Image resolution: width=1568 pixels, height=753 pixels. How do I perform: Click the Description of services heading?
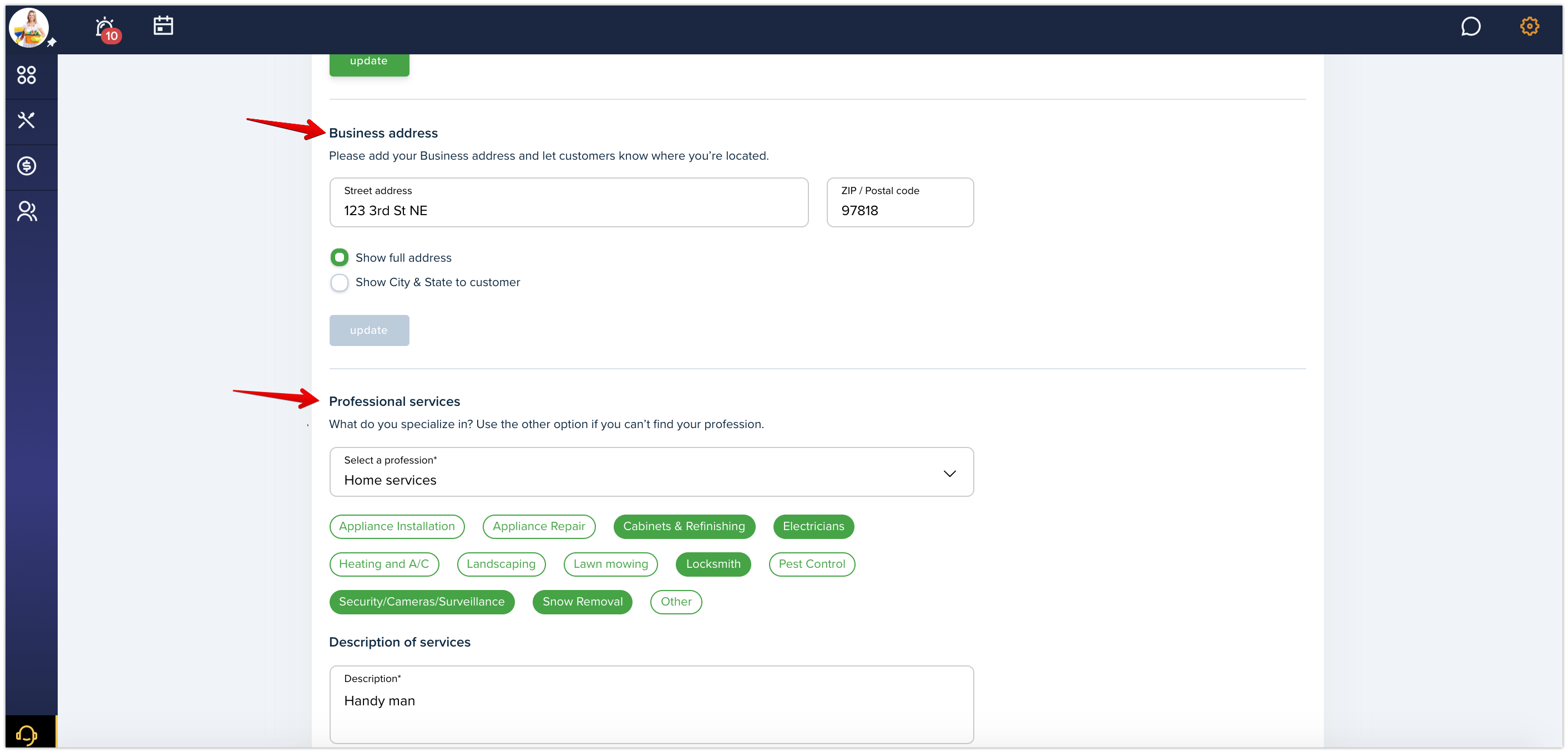tap(400, 642)
